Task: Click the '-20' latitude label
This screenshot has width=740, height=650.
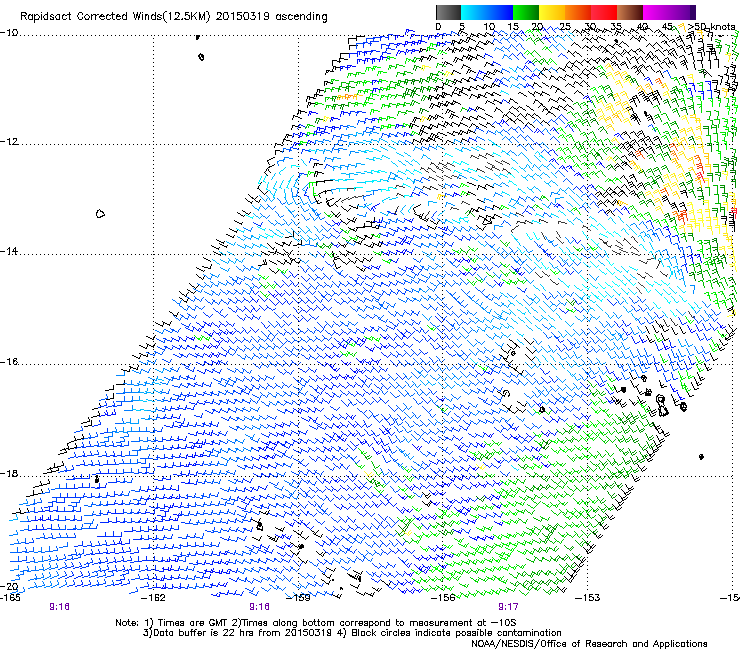Action: click(x=9, y=586)
